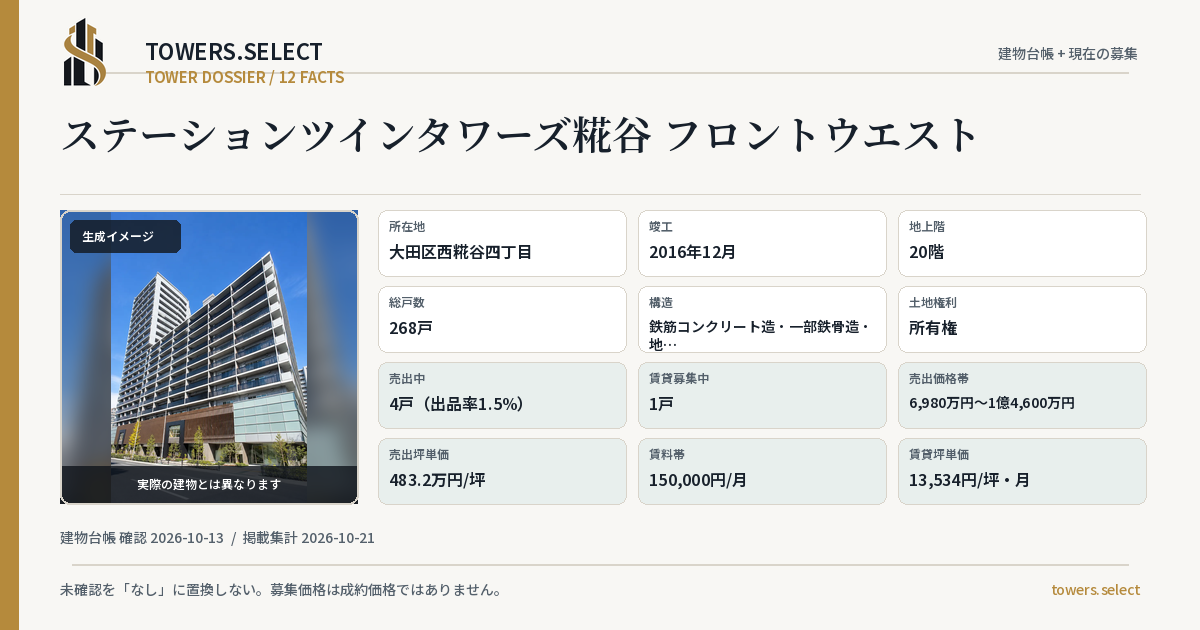Select the 売出価格帯 card 6,980万円〜1億4,600万円
The image size is (1200, 630).
coord(1022,395)
